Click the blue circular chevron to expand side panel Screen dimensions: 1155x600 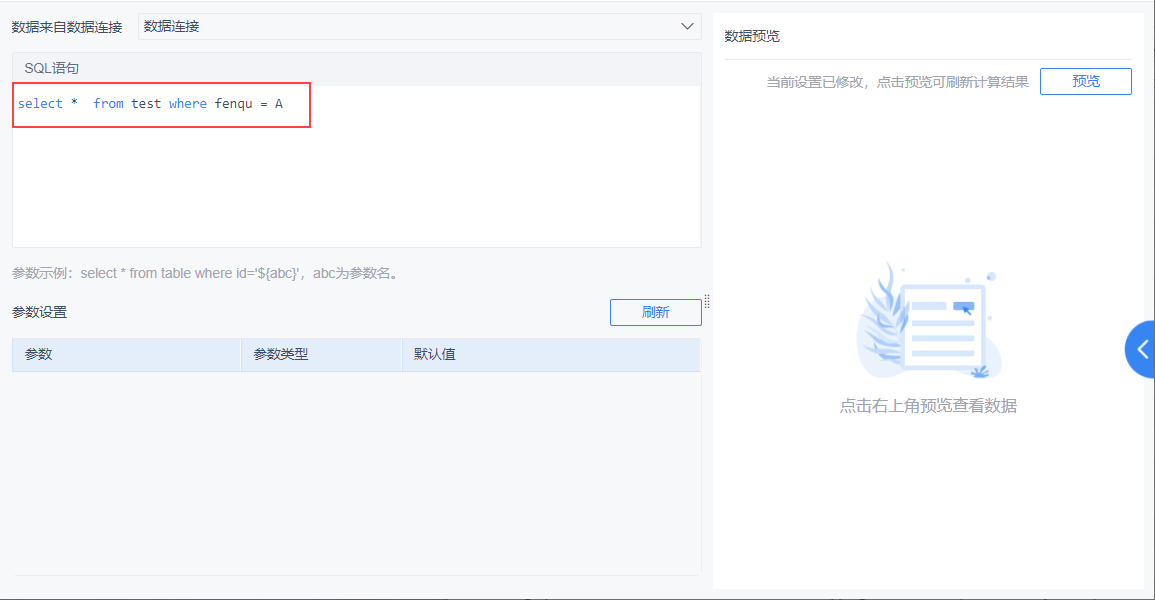(1143, 349)
